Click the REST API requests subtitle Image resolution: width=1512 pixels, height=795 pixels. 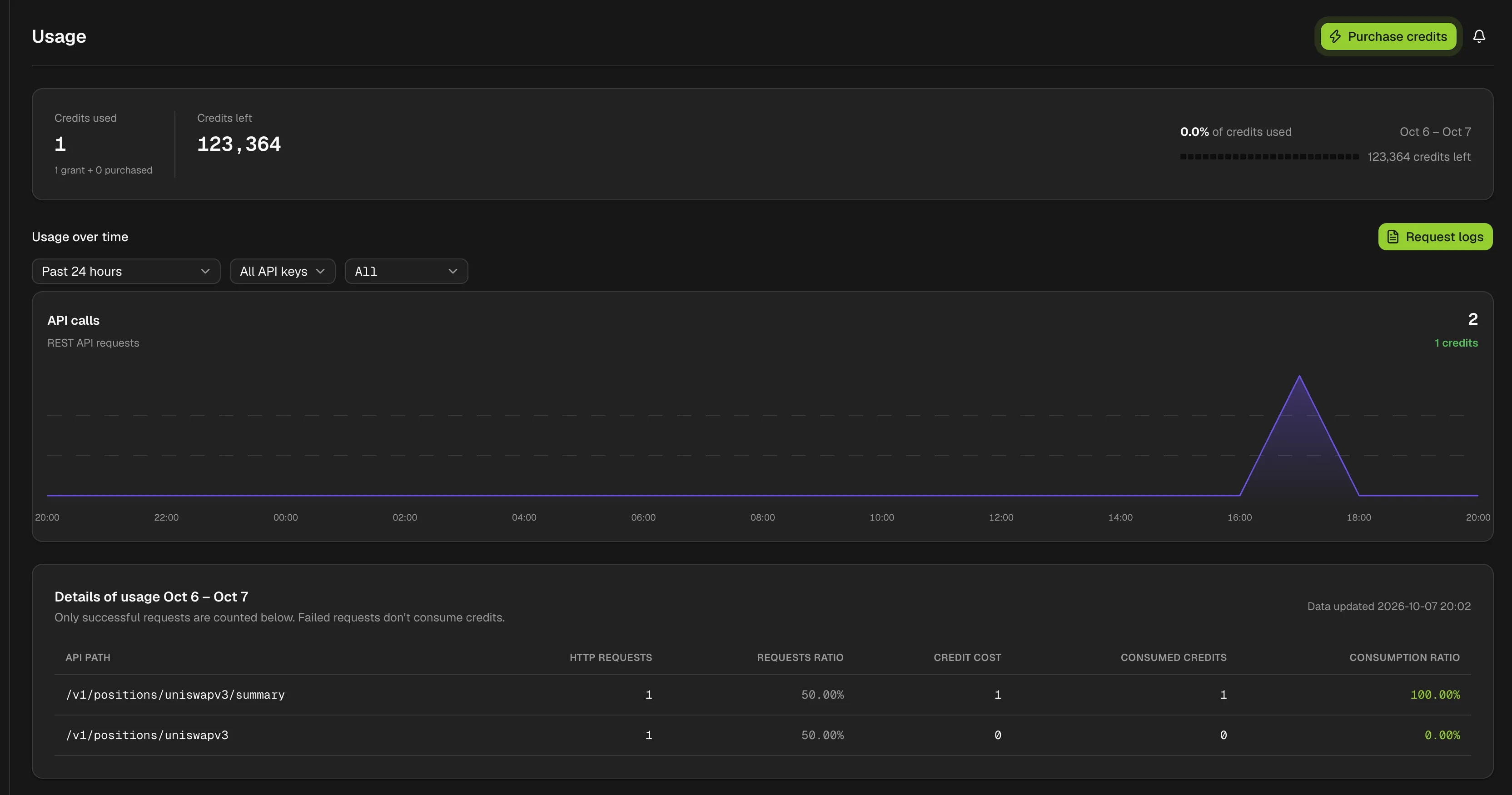pos(93,343)
